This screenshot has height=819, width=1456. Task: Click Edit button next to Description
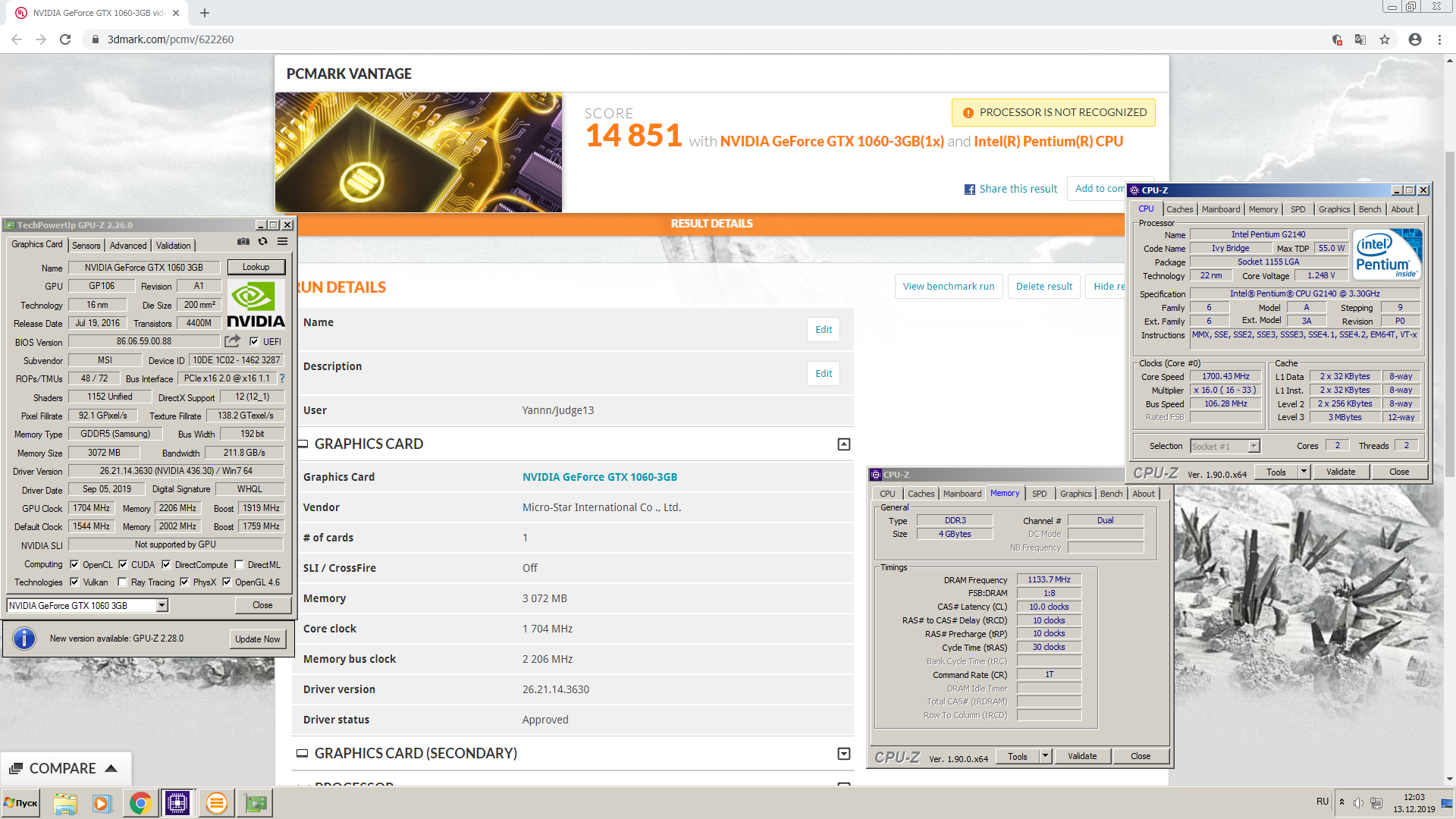coord(824,374)
